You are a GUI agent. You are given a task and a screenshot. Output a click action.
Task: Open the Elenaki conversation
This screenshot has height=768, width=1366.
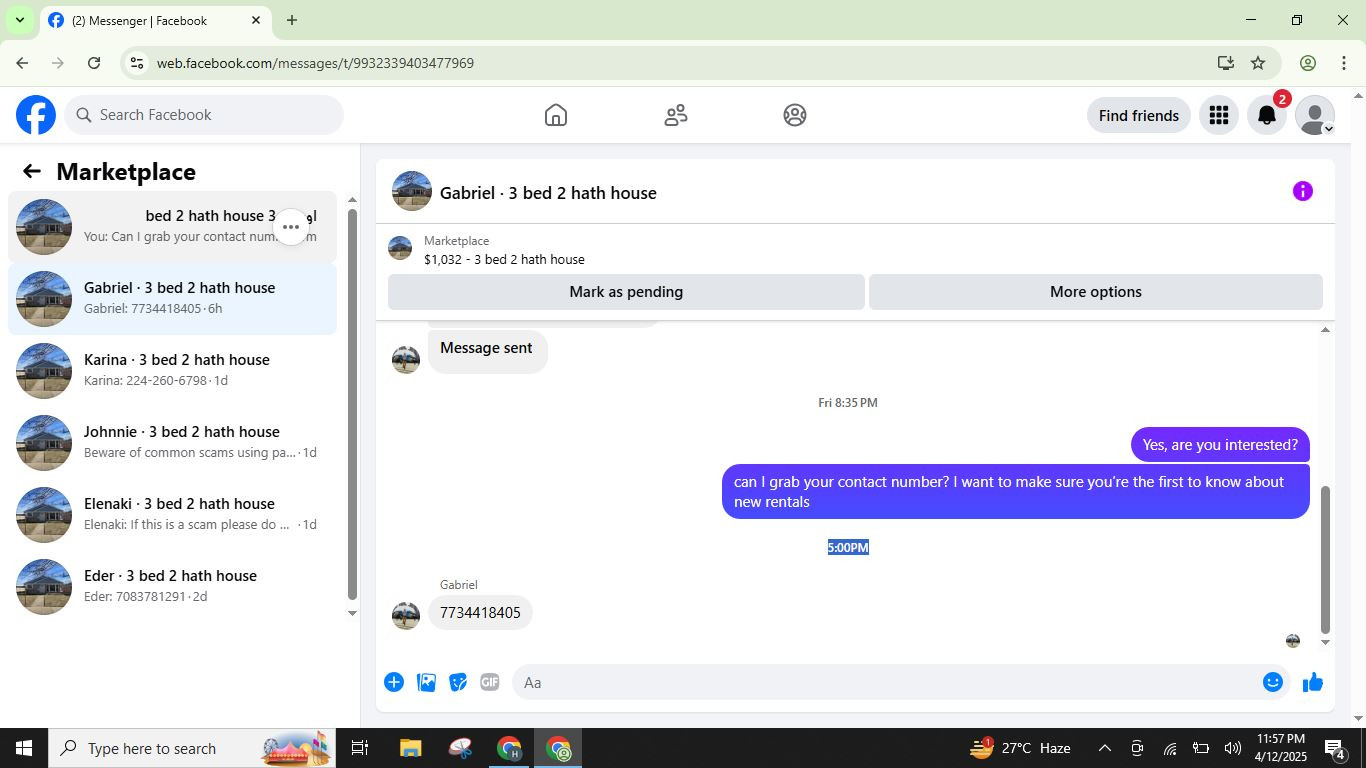(172, 514)
